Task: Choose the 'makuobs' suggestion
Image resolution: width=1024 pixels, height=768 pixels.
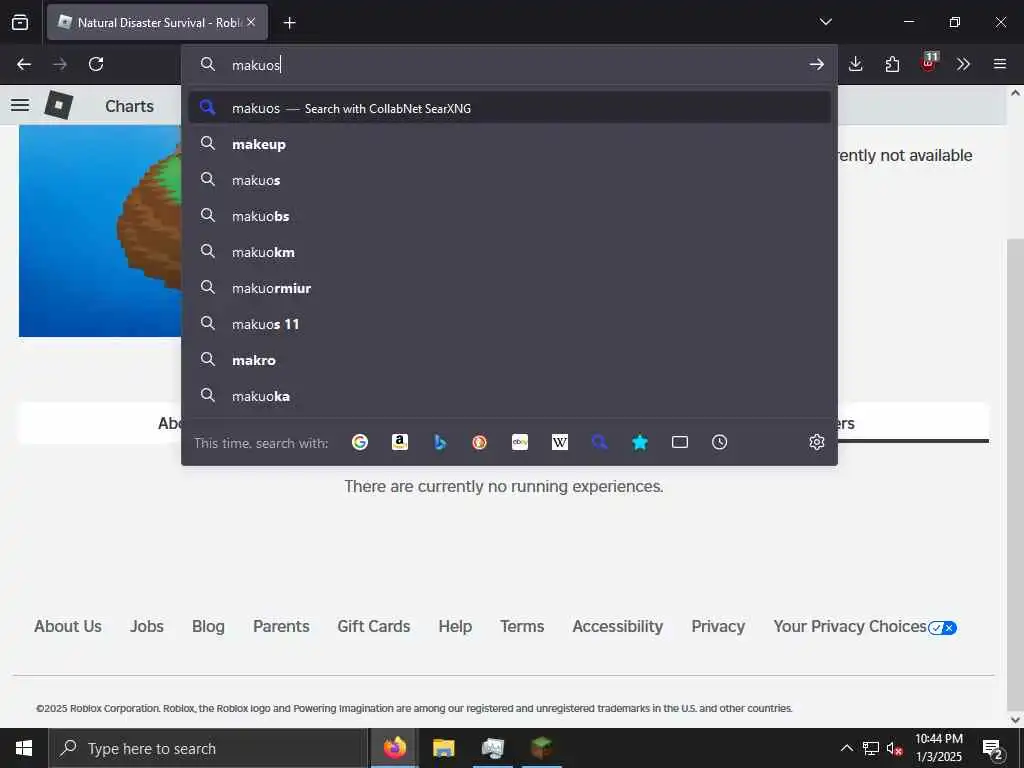Action: point(509,216)
